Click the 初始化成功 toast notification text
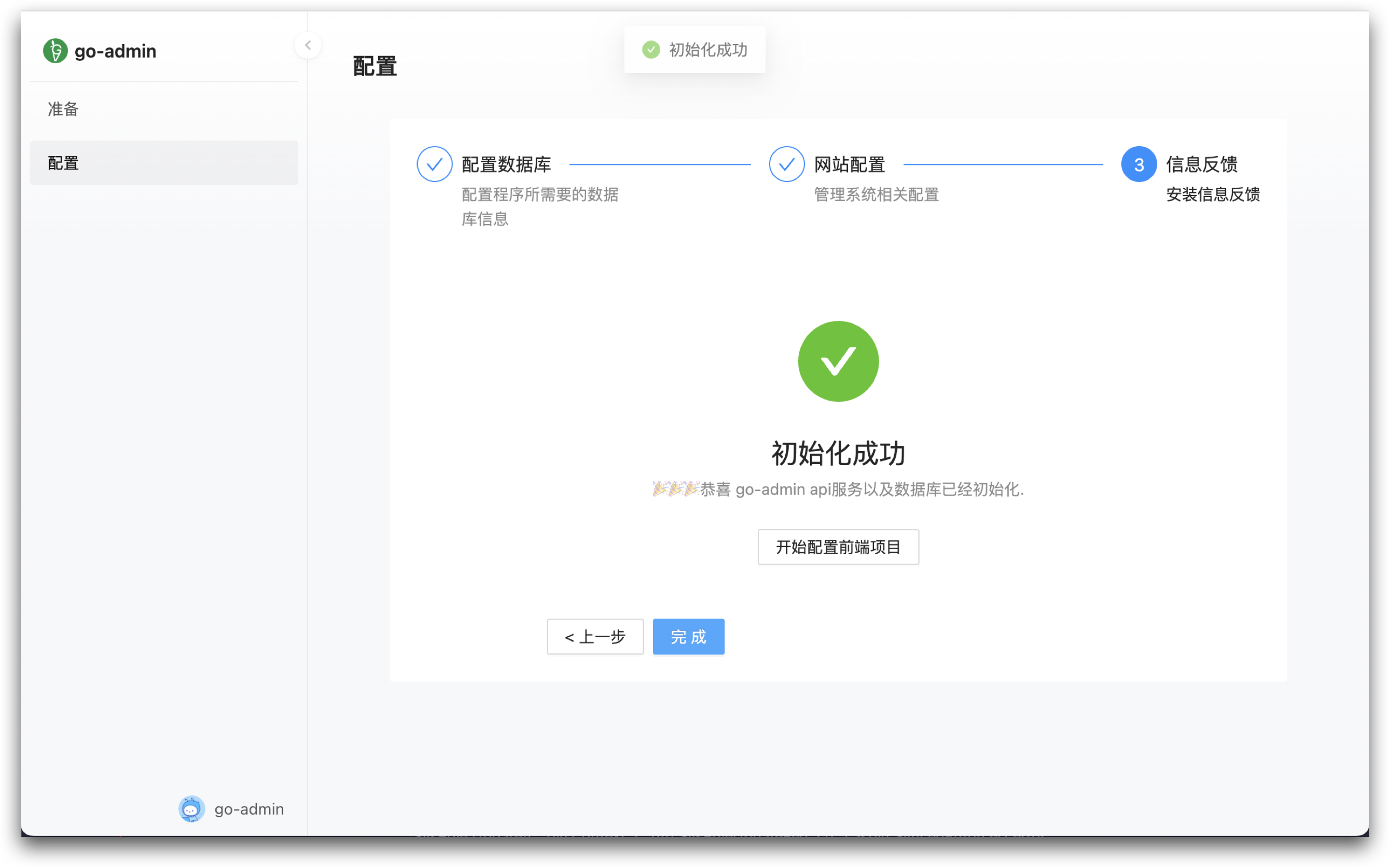The width and height of the screenshot is (1390, 868). point(708,49)
